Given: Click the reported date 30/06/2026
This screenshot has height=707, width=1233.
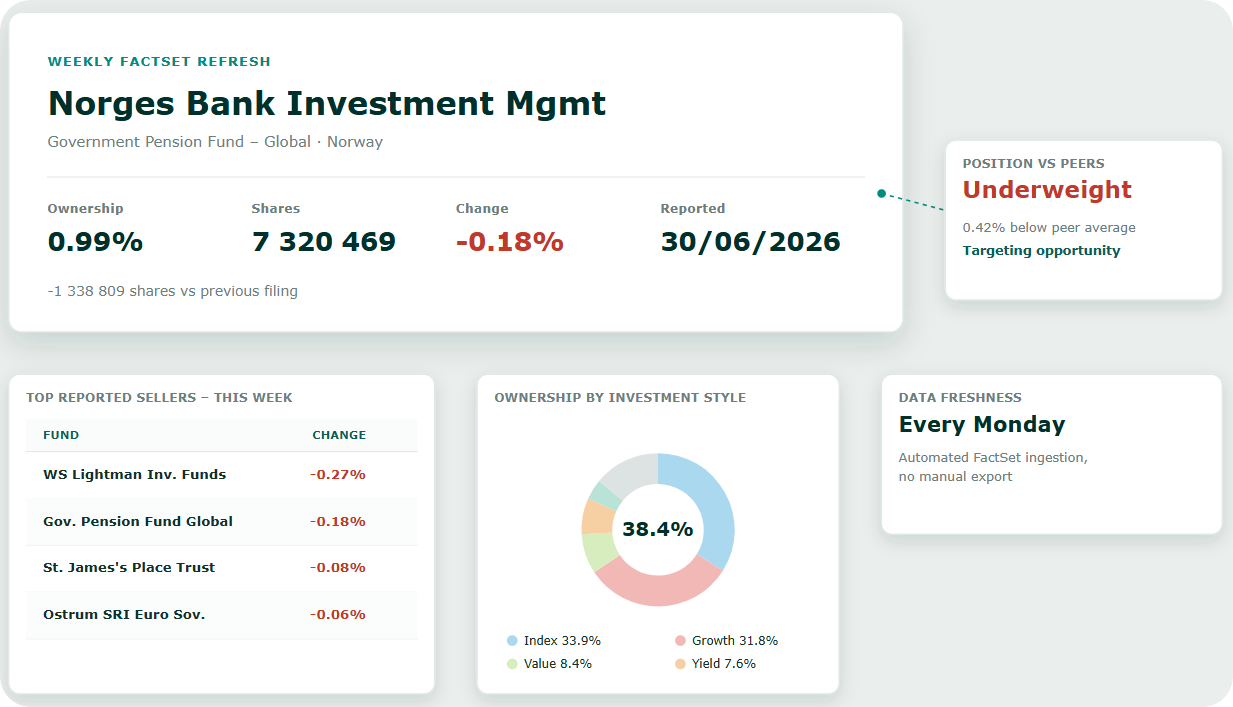Looking at the screenshot, I should pos(750,242).
